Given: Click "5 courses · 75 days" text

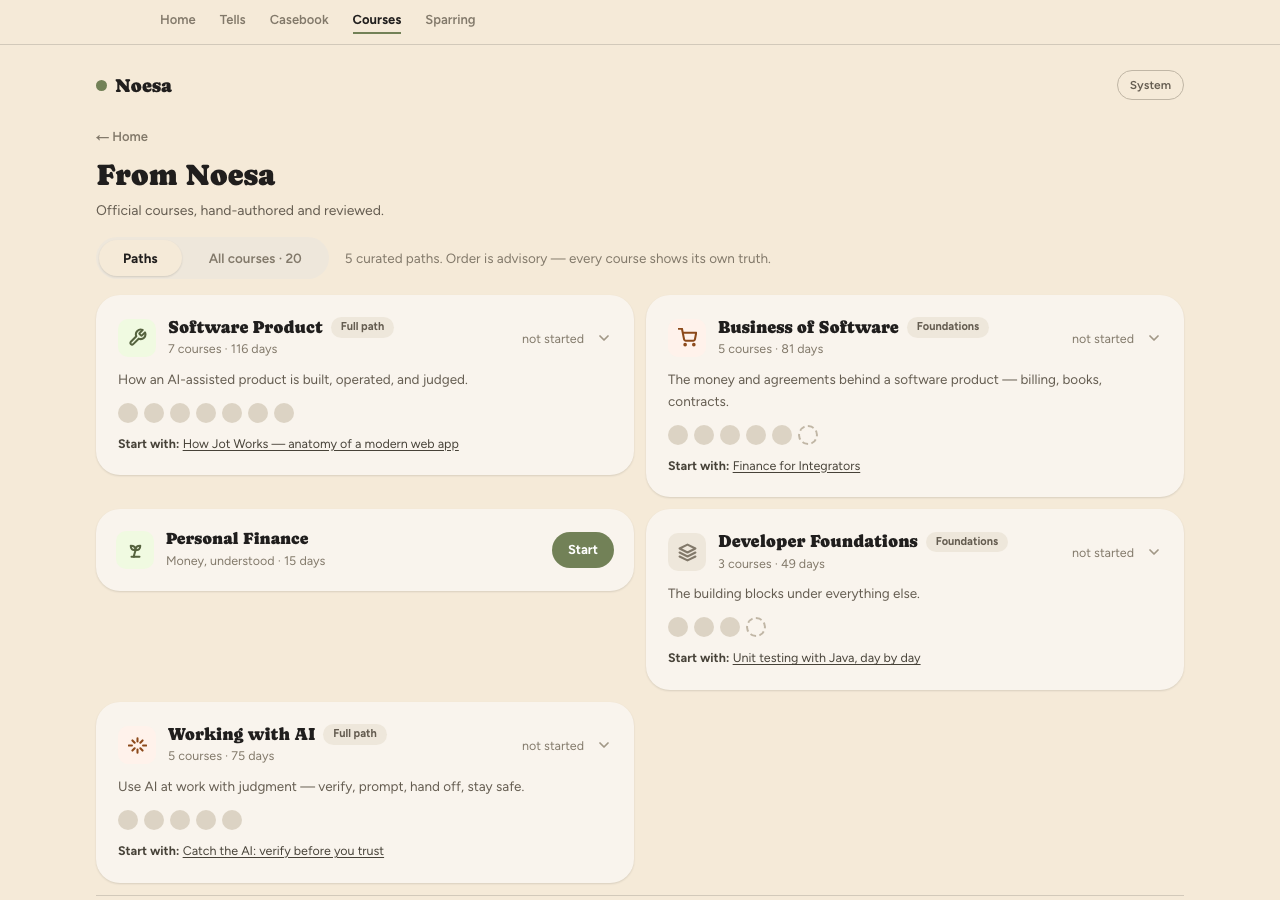Looking at the screenshot, I should pyautogui.click(x=221, y=756).
